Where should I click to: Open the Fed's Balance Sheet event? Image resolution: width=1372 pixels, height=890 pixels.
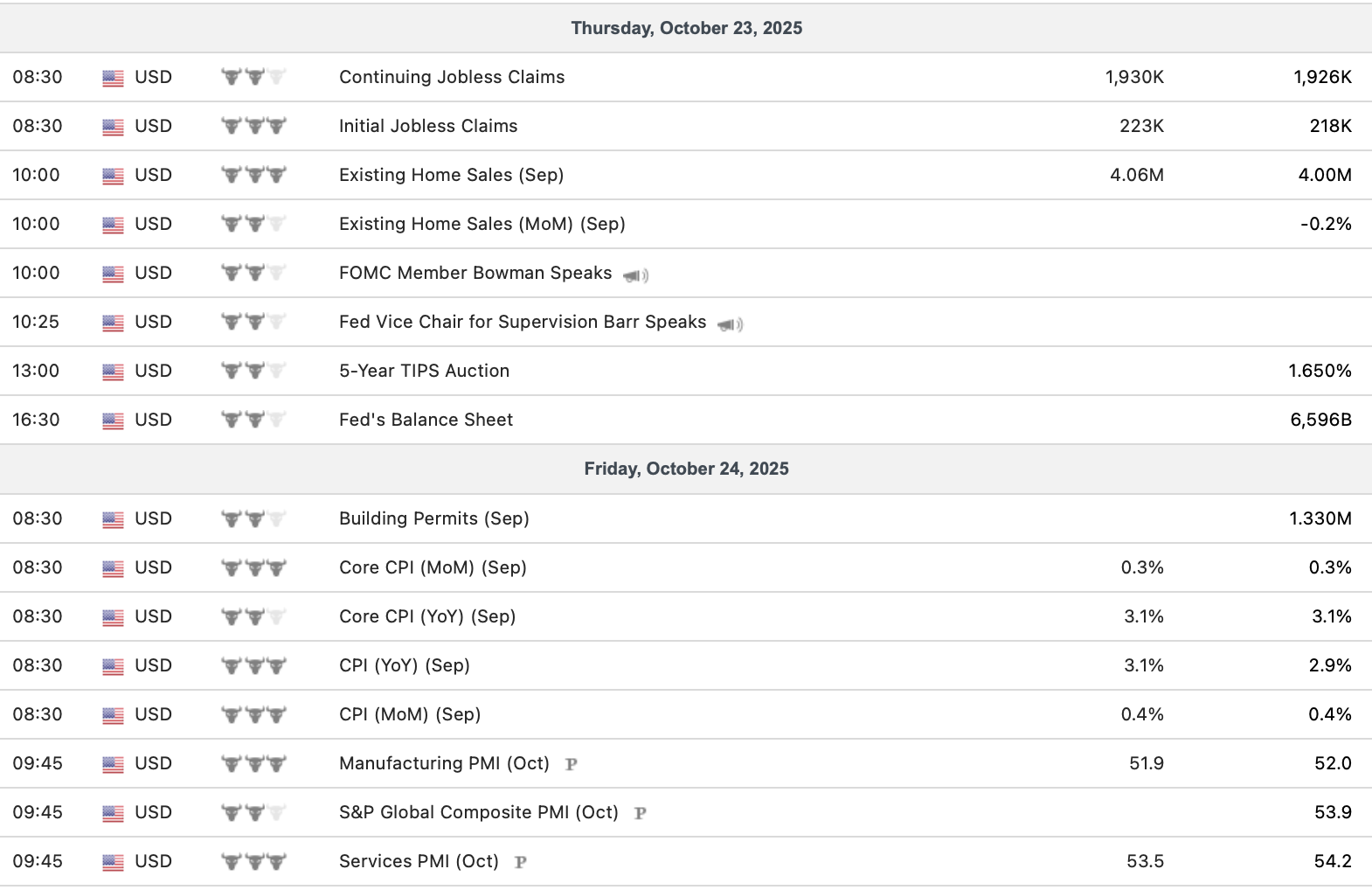pos(426,420)
